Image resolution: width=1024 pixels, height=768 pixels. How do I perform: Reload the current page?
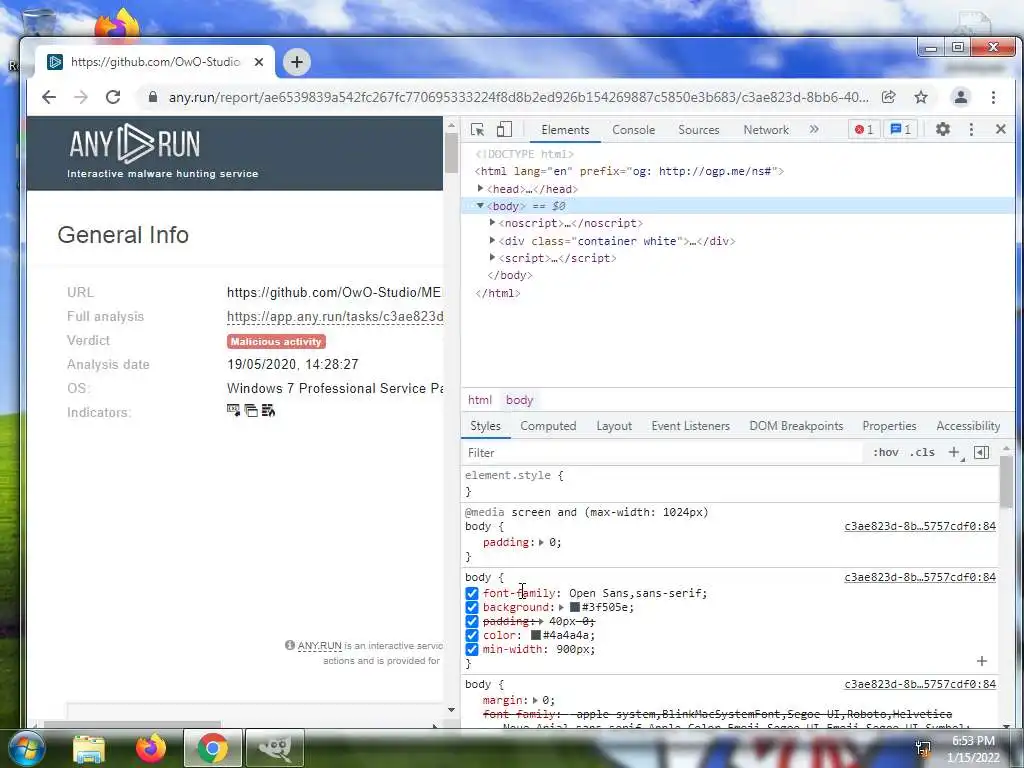pyautogui.click(x=113, y=97)
